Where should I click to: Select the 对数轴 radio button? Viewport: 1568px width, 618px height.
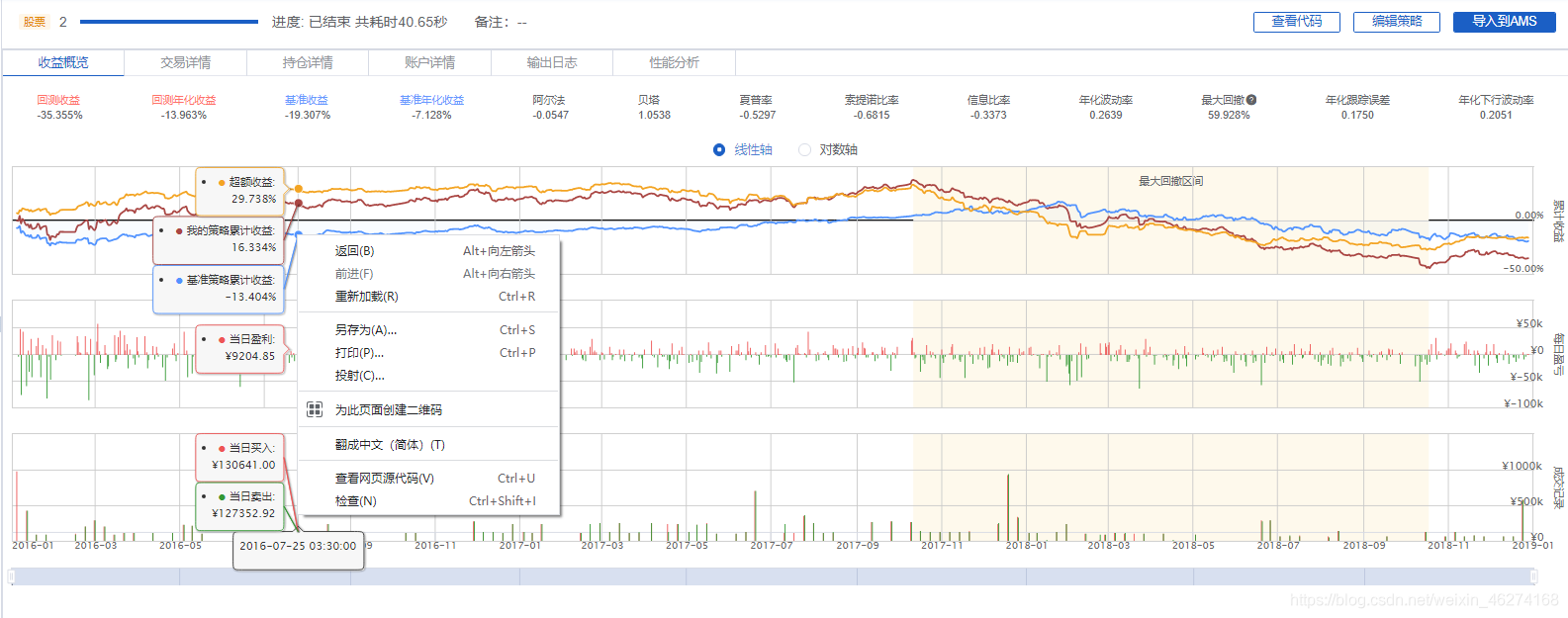click(804, 150)
